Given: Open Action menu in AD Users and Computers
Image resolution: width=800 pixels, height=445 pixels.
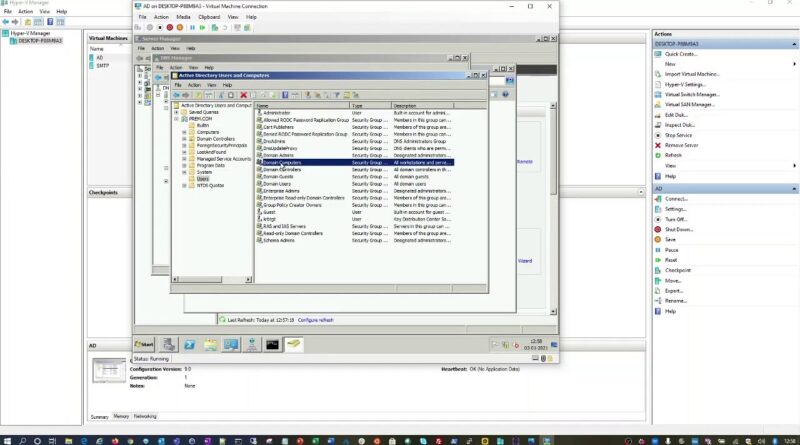Looking at the screenshot, I should pos(194,85).
